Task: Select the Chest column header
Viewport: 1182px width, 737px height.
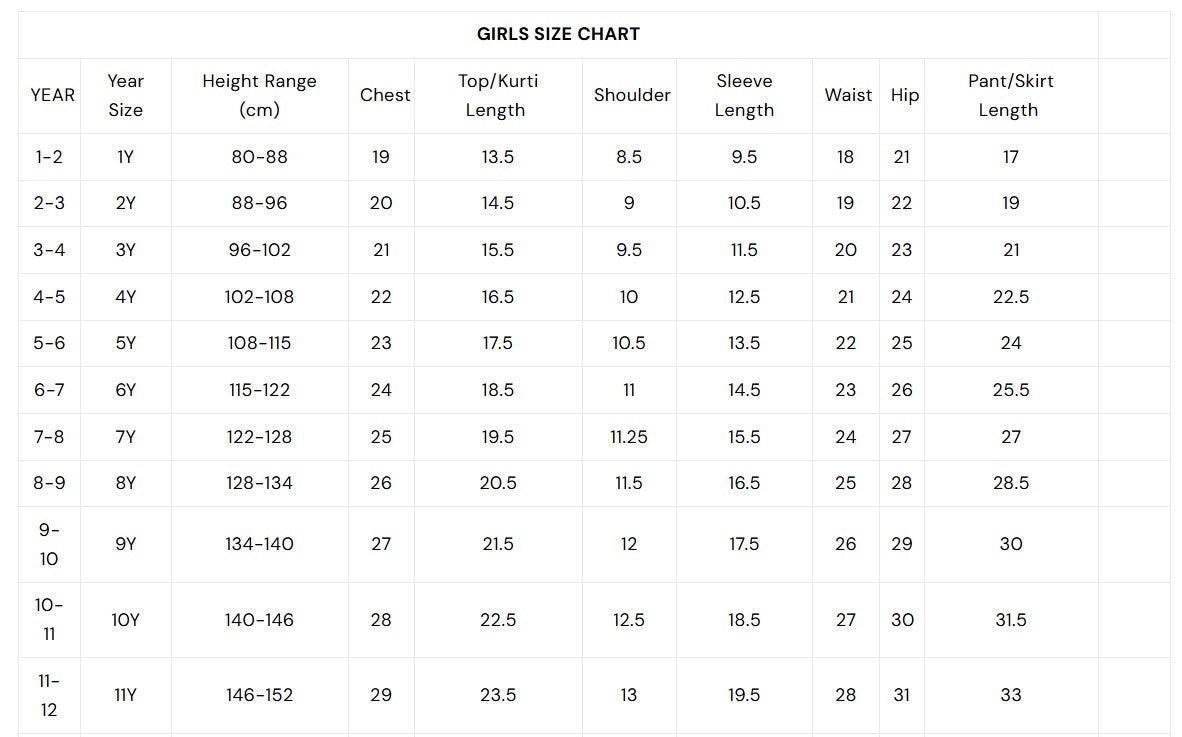Action: 385,95
